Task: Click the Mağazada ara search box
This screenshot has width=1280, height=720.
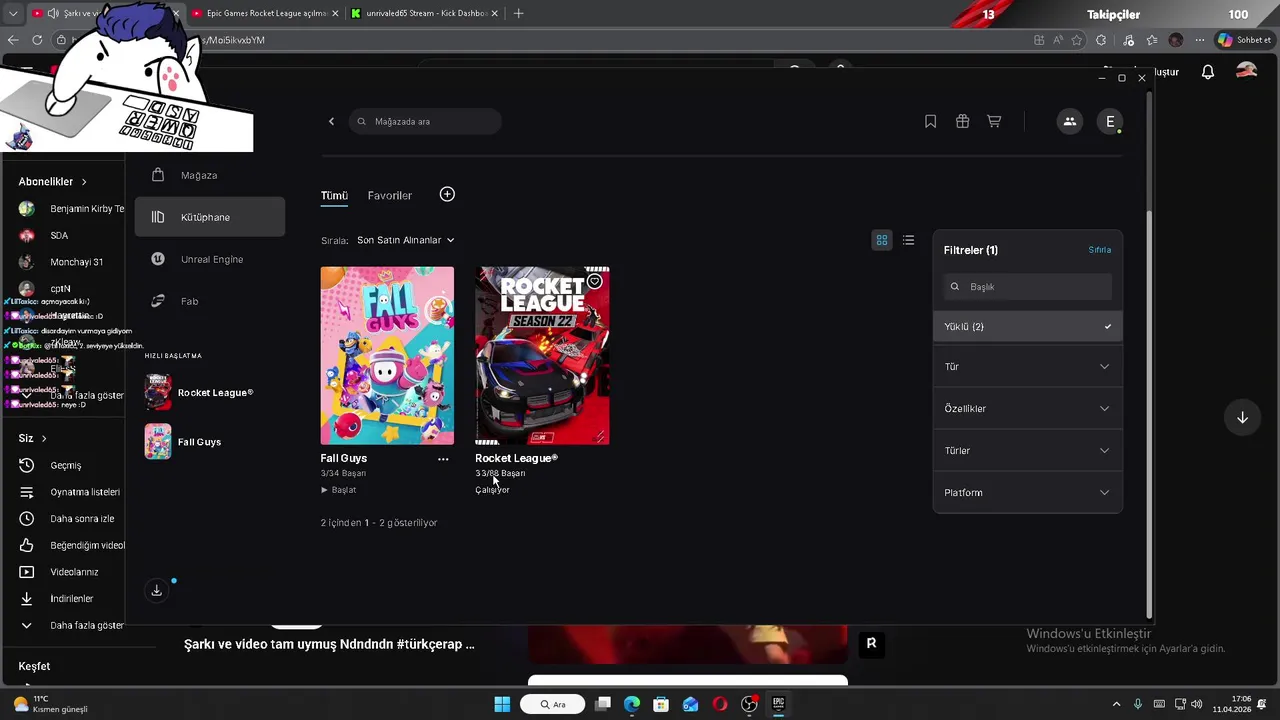Action: [425, 121]
